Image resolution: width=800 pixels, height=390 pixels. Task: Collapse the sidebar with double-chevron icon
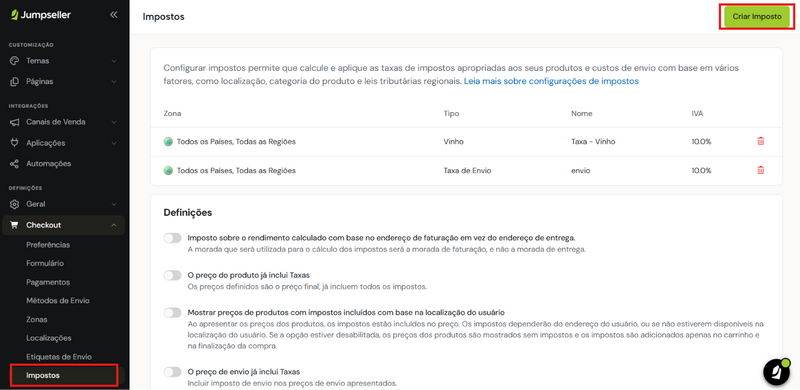(113, 15)
